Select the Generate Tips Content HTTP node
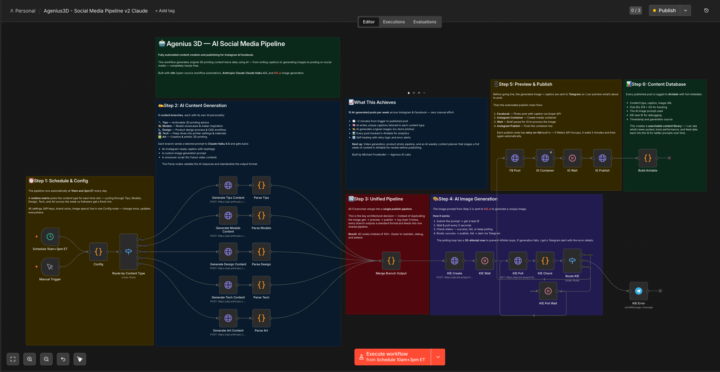 coord(228,186)
